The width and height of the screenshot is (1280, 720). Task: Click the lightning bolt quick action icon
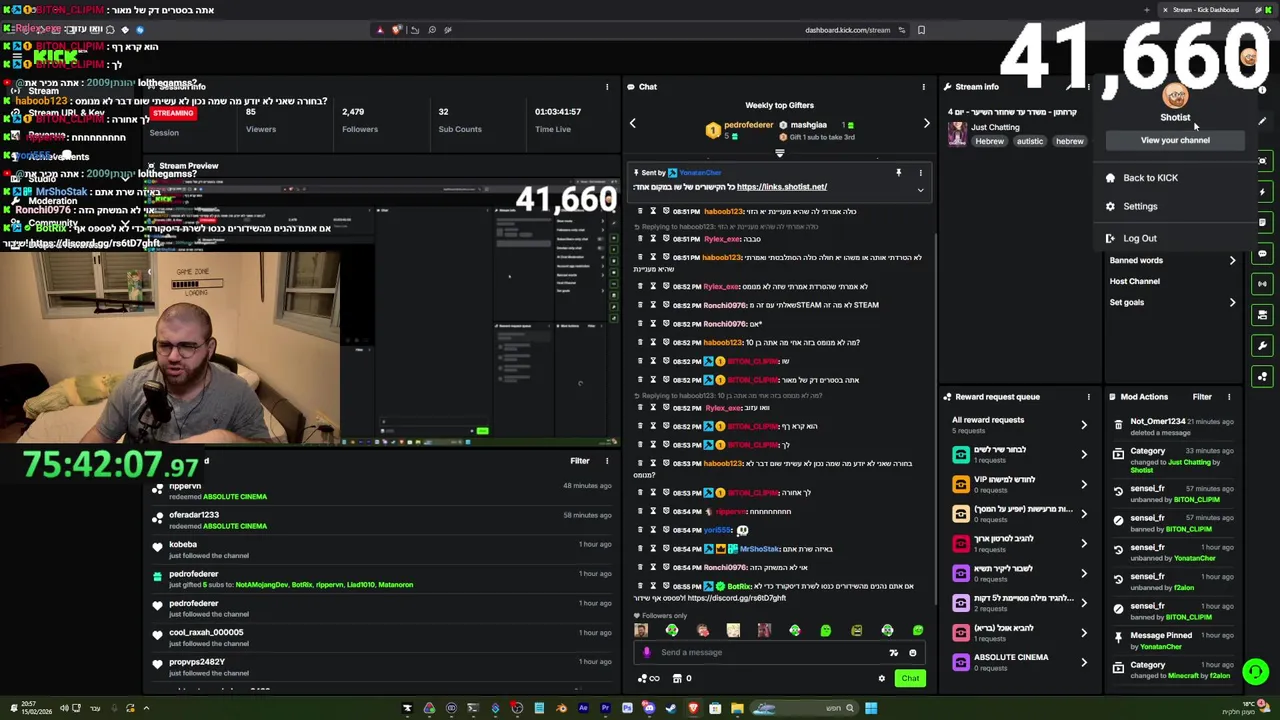1263,192
